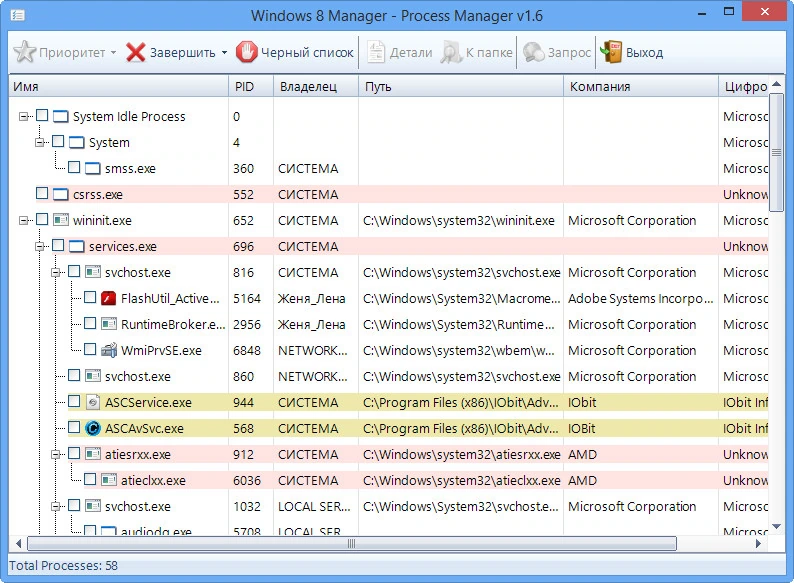
Task: Collapse the svchost.exe PID 816 node
Action: (56, 273)
